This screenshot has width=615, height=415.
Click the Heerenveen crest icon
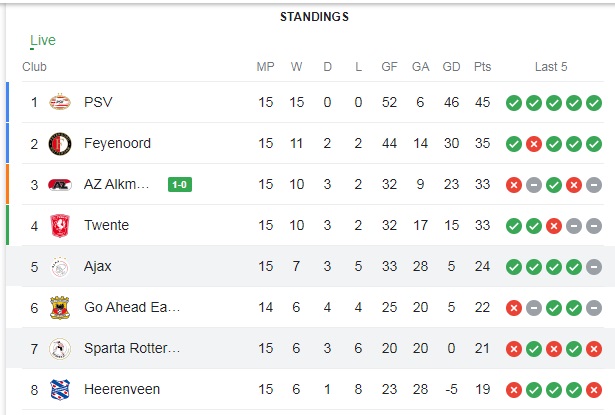pos(60,390)
